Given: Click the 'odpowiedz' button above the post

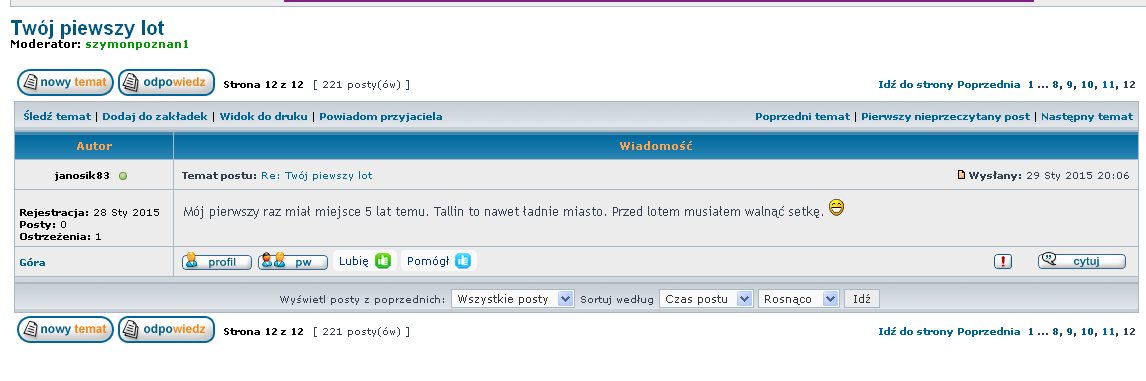Looking at the screenshot, I should click(167, 83).
